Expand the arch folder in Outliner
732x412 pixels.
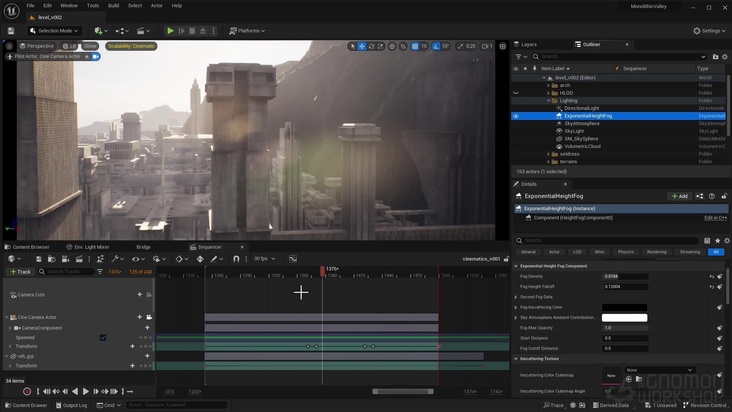pos(549,85)
